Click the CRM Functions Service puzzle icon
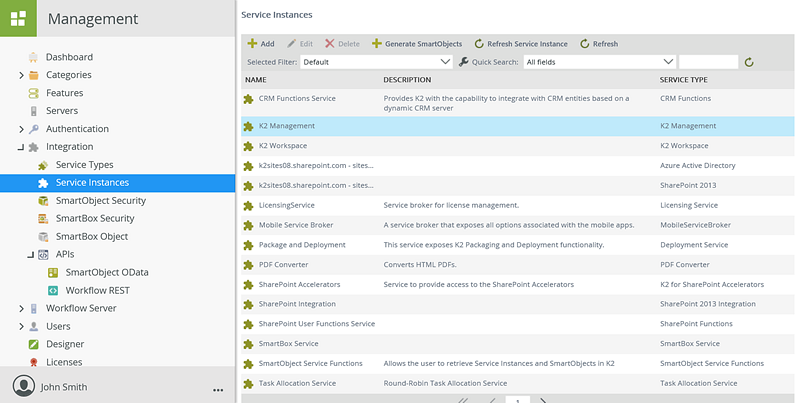This screenshot has height=403, width=800. [249, 99]
